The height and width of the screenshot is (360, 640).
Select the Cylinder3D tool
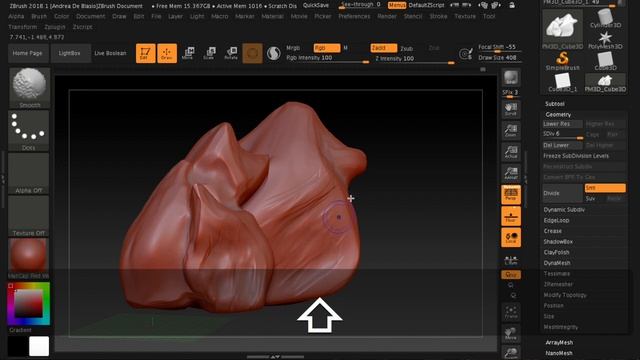605,19
